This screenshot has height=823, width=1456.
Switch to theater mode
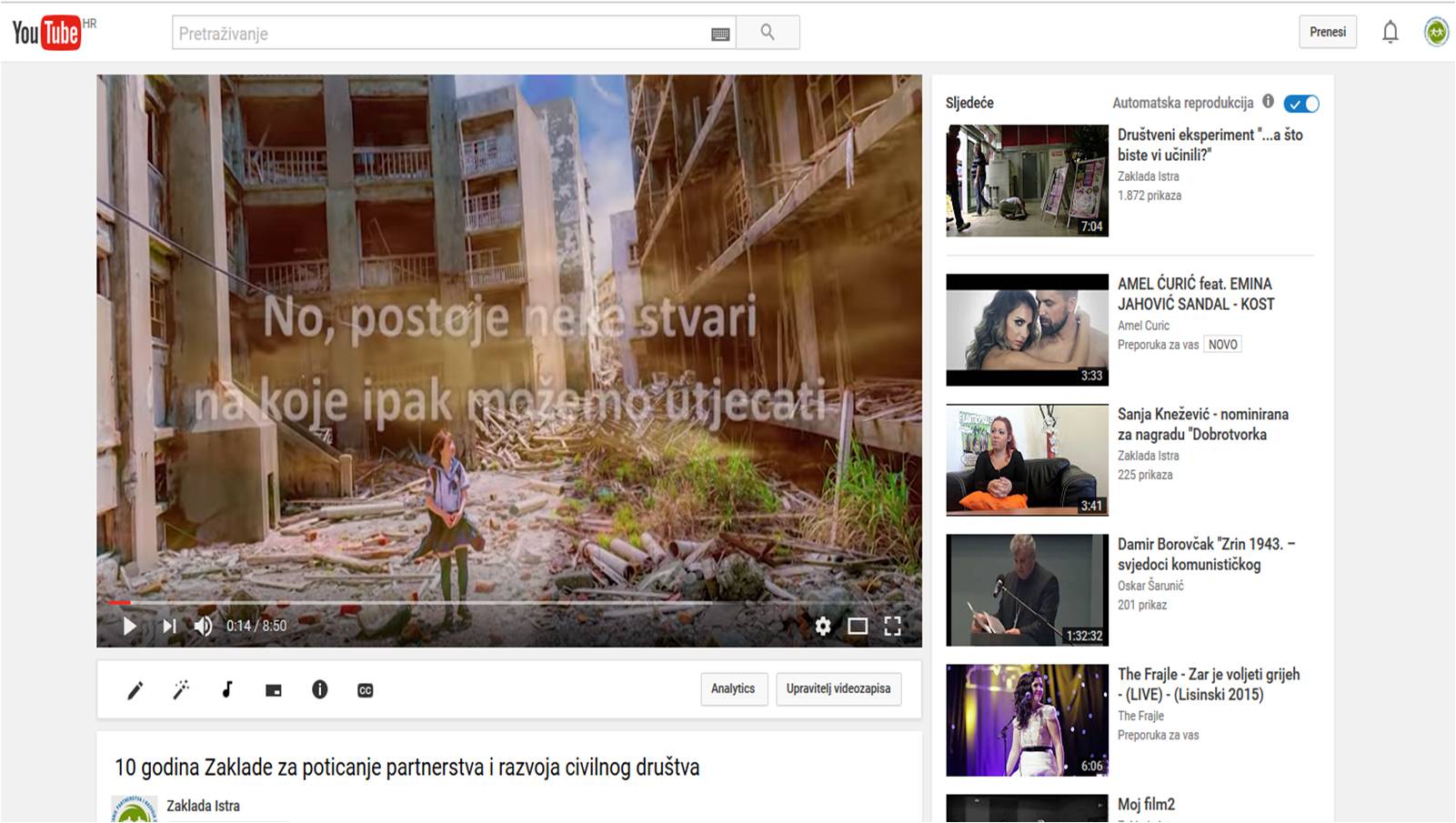coord(858,627)
